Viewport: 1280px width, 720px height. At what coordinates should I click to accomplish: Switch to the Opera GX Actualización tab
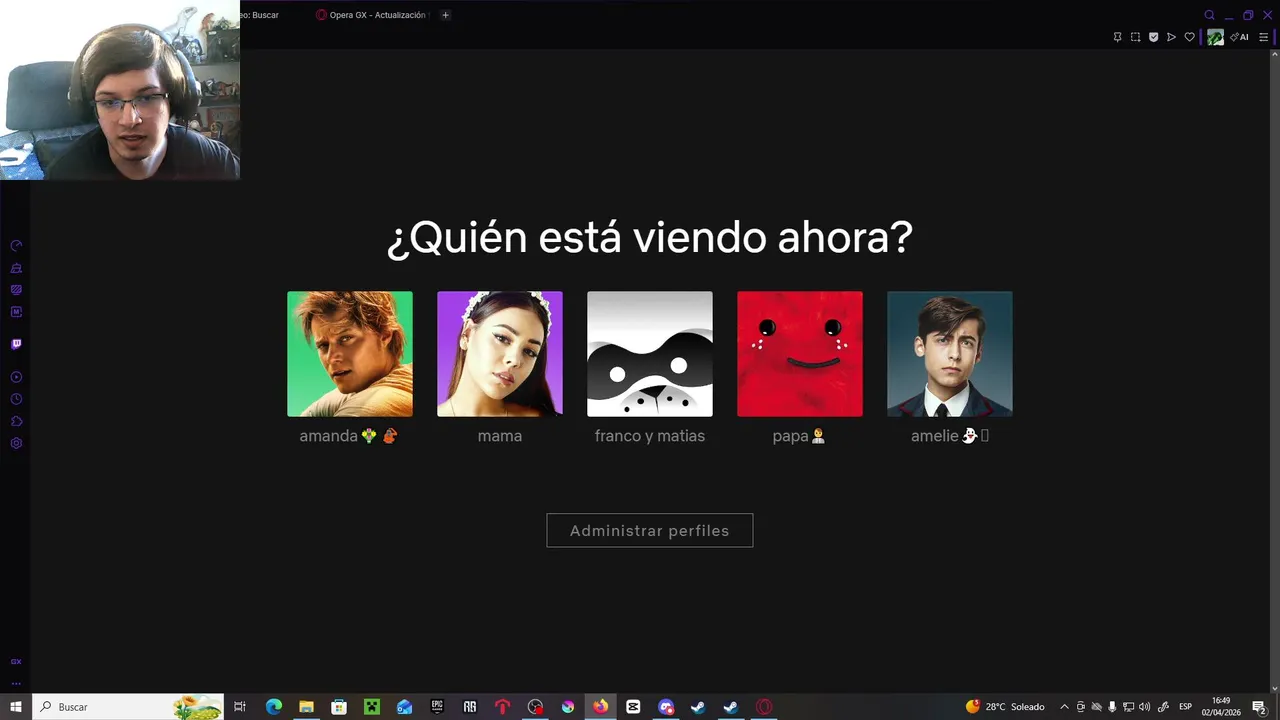pos(371,15)
